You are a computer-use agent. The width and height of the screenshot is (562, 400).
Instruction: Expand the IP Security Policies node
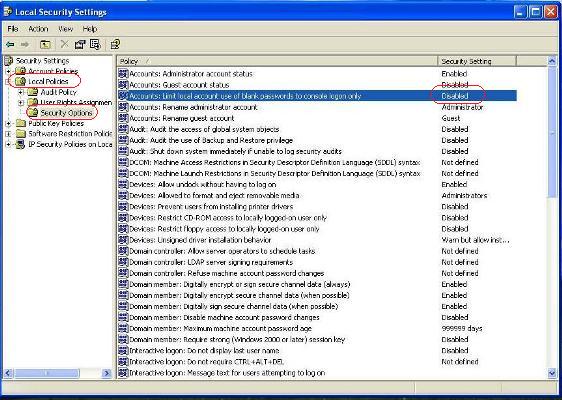click(x=8, y=144)
